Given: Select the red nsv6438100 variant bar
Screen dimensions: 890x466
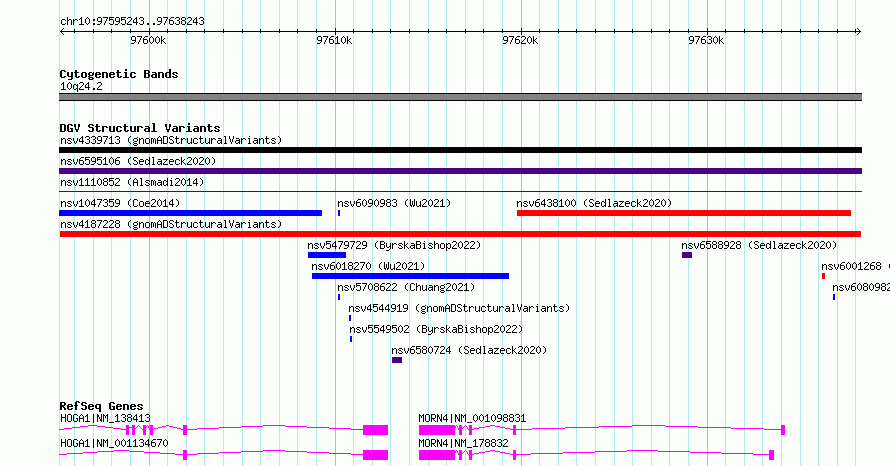Looking at the screenshot, I should (684, 213).
